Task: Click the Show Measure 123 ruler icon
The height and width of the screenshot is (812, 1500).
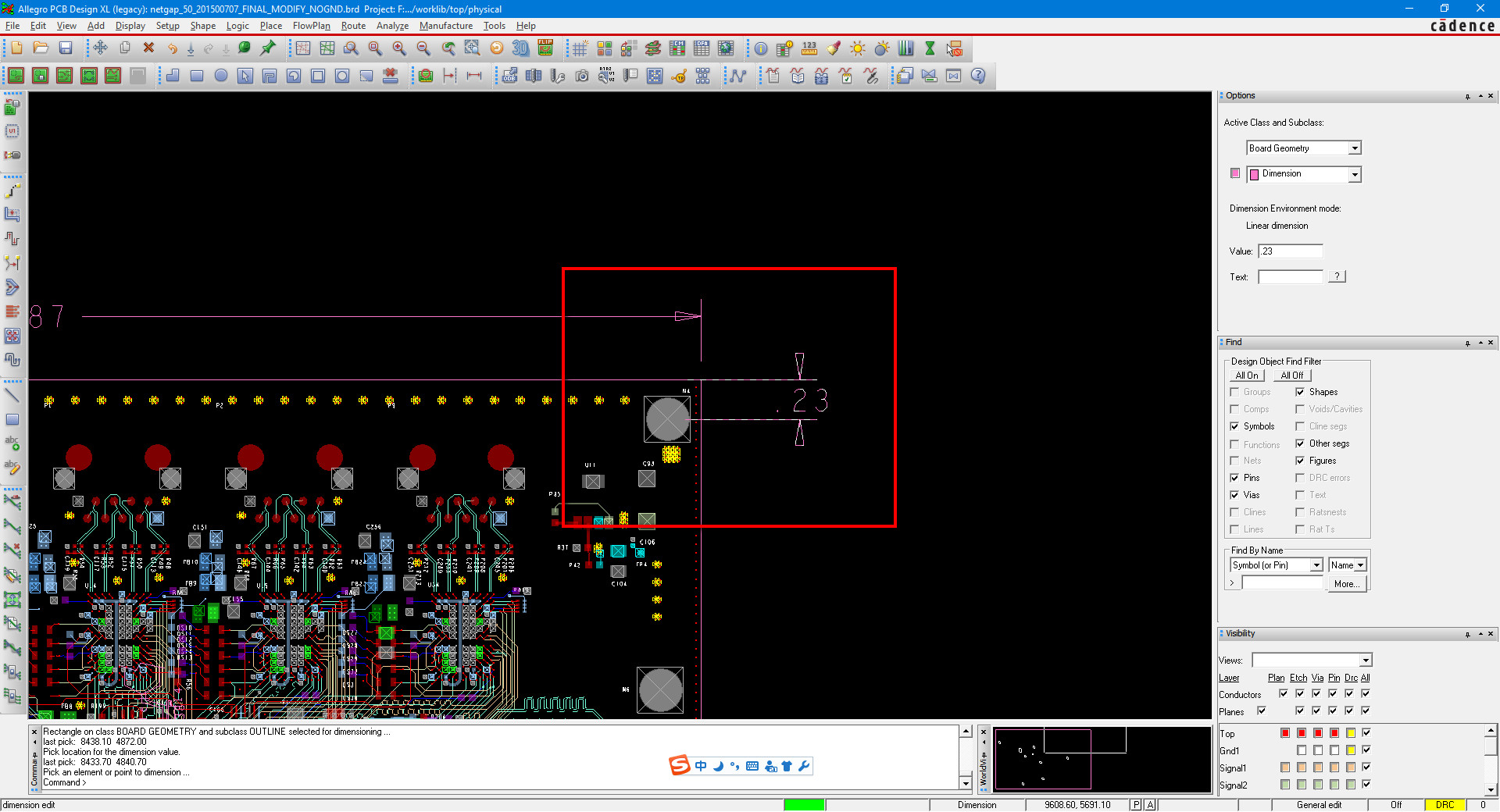Action: coord(809,48)
